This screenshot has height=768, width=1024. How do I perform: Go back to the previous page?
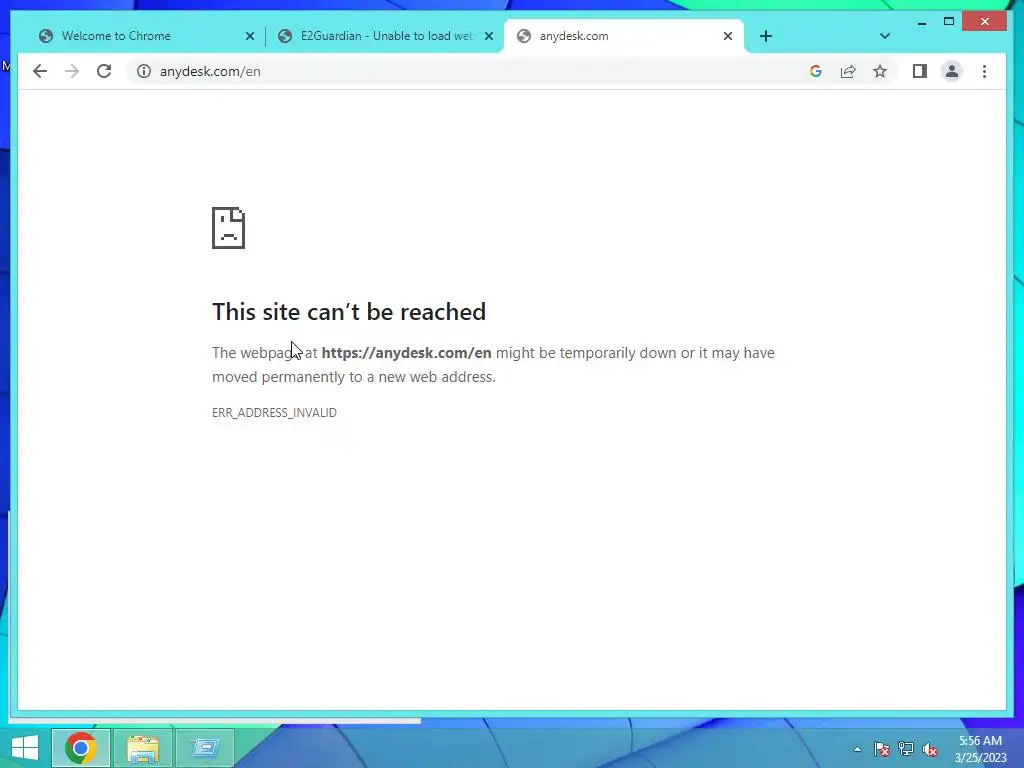(x=40, y=71)
